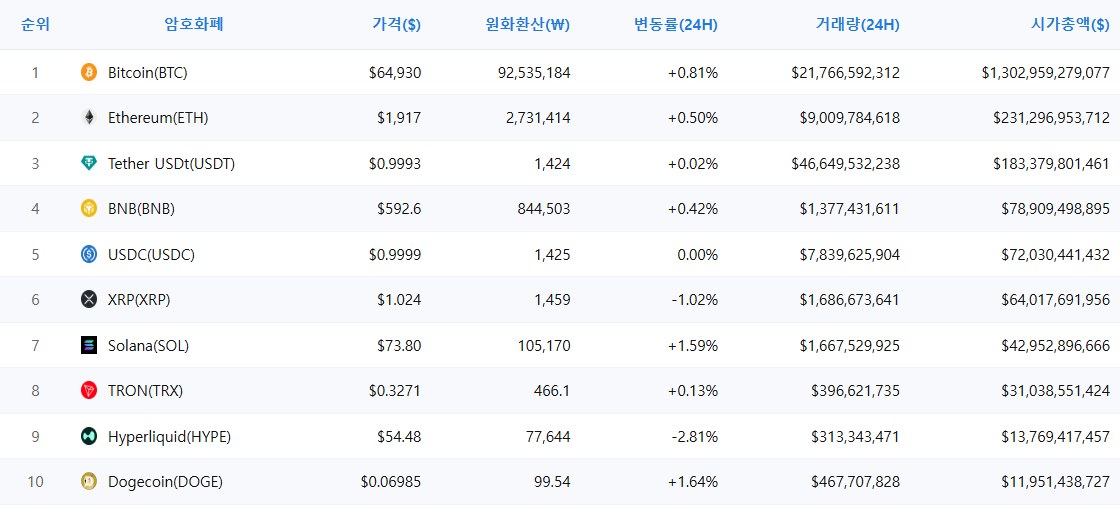Image resolution: width=1120 pixels, height=514 pixels.
Task: Click the won value 105,170
Action: coord(544,346)
